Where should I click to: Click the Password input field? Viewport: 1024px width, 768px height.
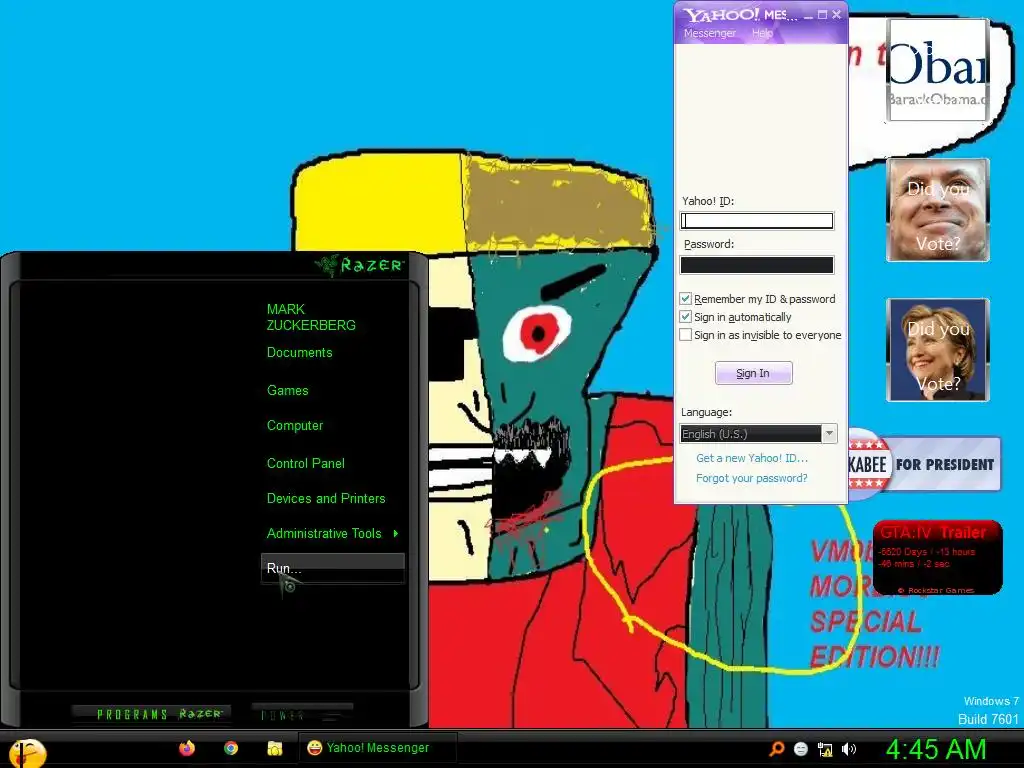tap(757, 264)
